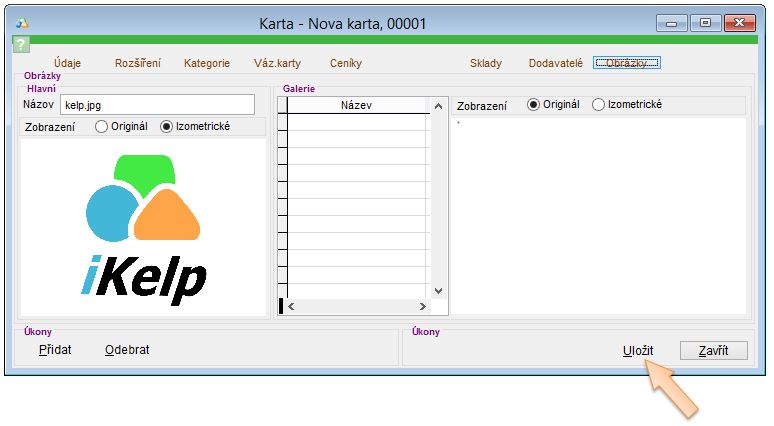Select Originál display for main image
774x426 pixels.
coord(102,127)
